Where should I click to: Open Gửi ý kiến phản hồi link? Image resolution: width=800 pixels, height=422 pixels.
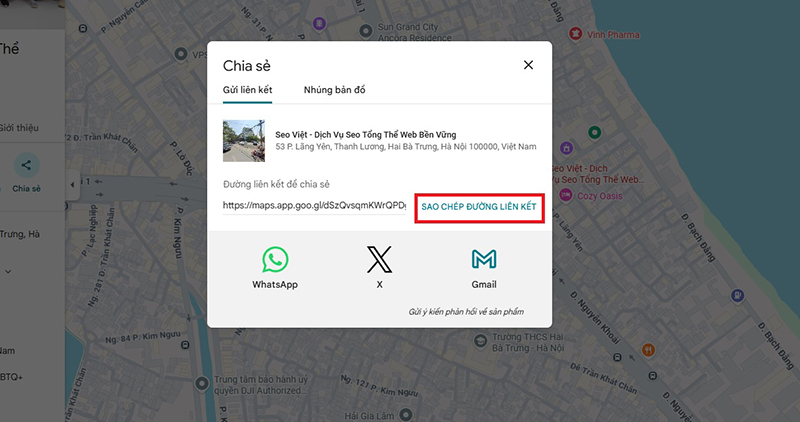click(x=466, y=312)
